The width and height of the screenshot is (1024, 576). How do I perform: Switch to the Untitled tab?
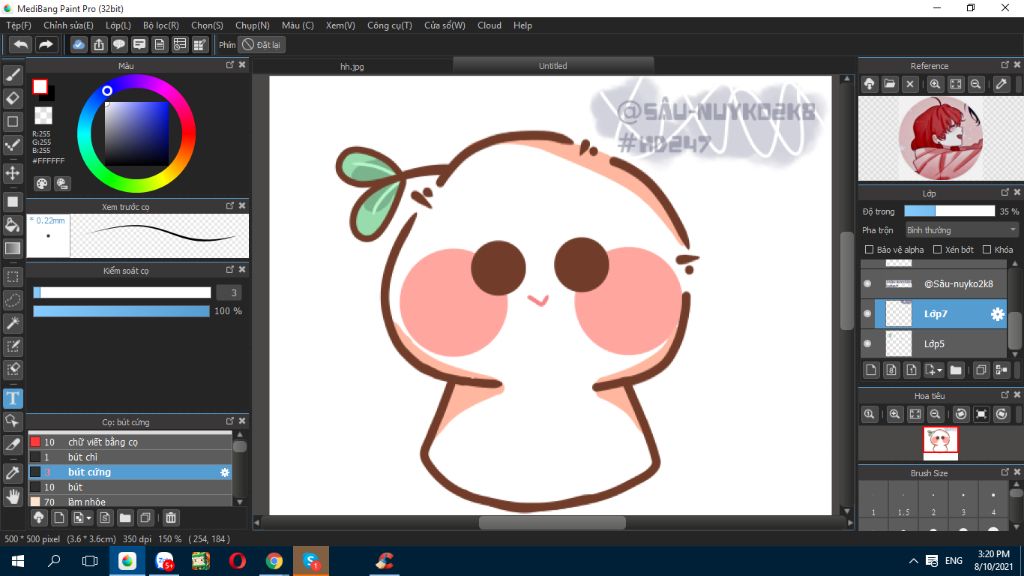(552, 66)
